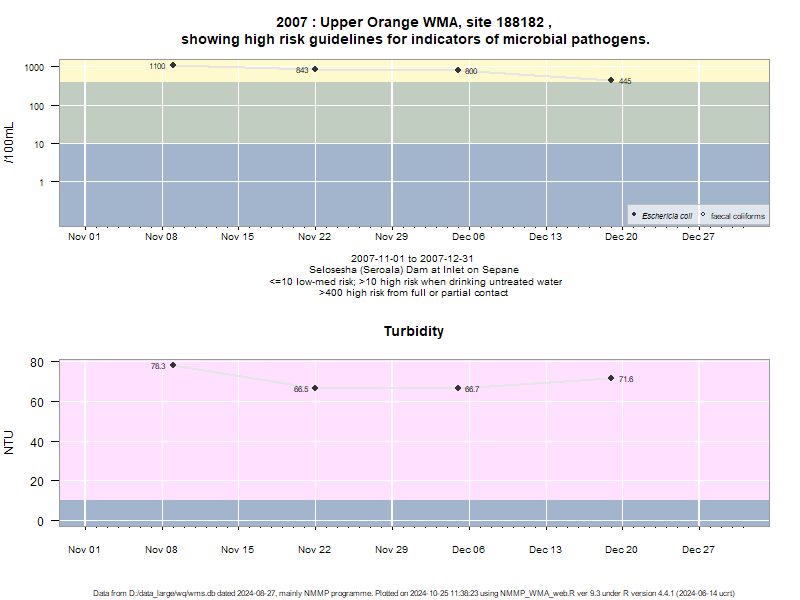Click the Dec 13 label under the turbidity chart
The height and width of the screenshot is (600, 800).
545,549
